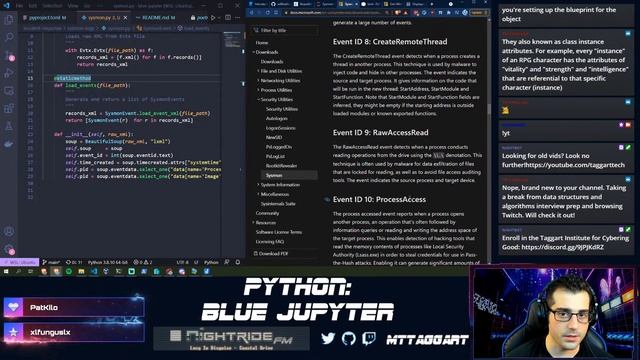Image resolution: width=640 pixels, height=360 pixels.
Task: Open the Accounts icon in VS Code activity bar
Action: tap(9, 231)
